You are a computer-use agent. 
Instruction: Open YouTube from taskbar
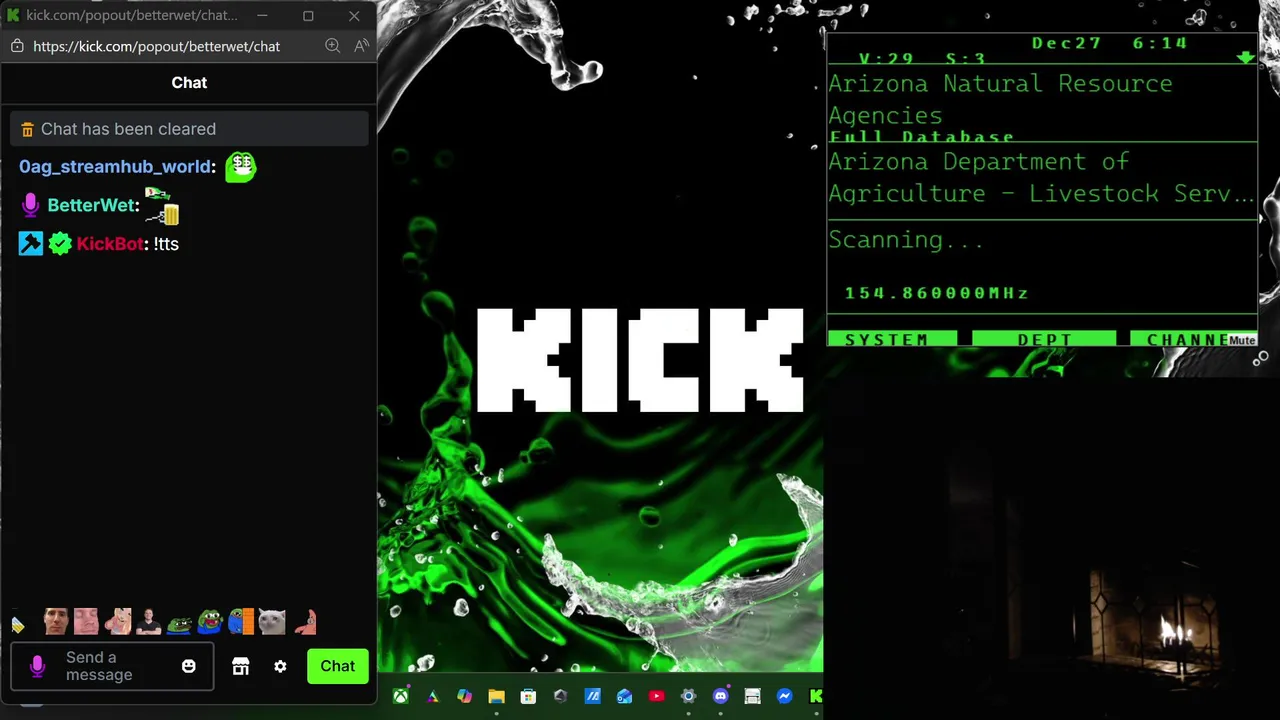[656, 696]
